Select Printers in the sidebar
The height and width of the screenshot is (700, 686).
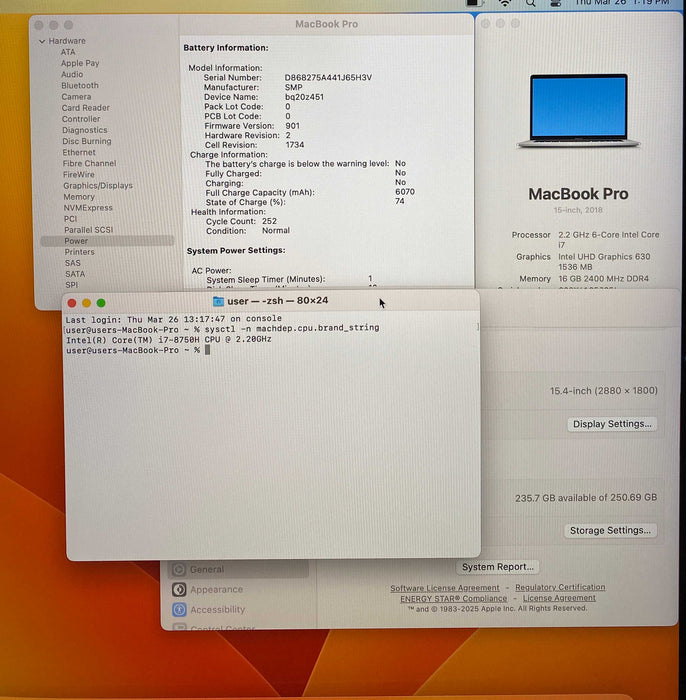79,252
